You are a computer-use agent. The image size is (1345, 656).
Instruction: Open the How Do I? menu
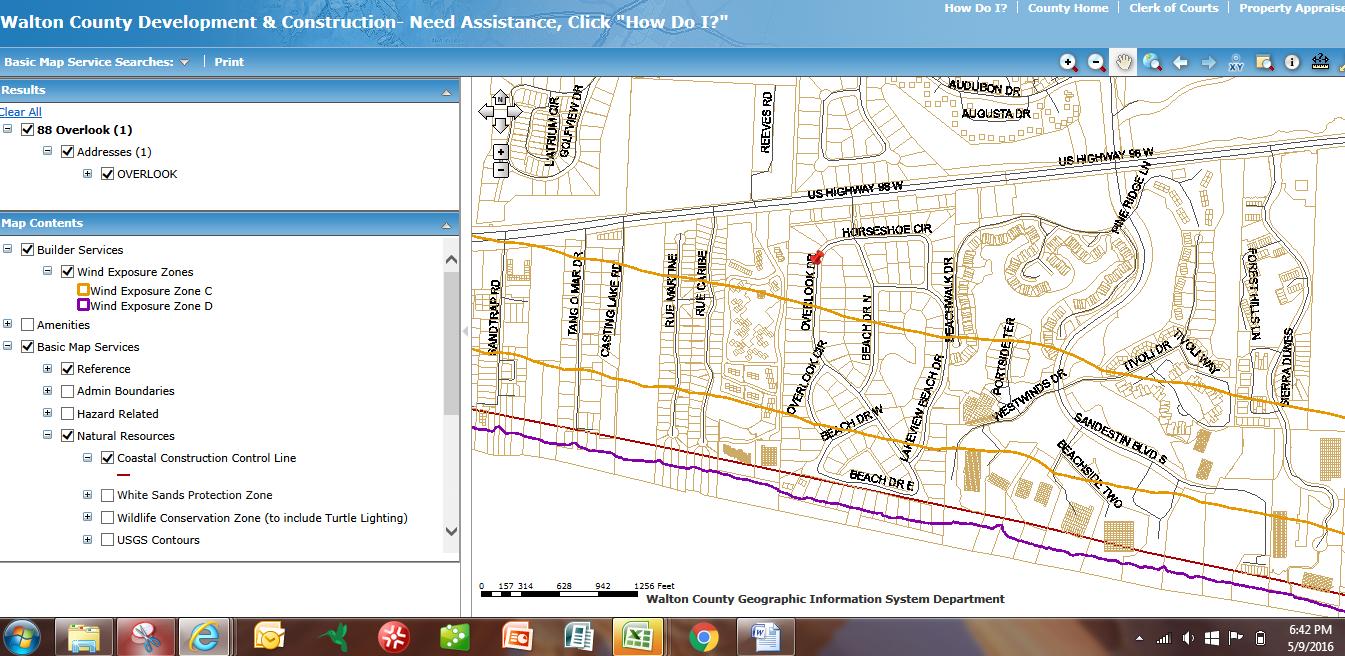(975, 8)
